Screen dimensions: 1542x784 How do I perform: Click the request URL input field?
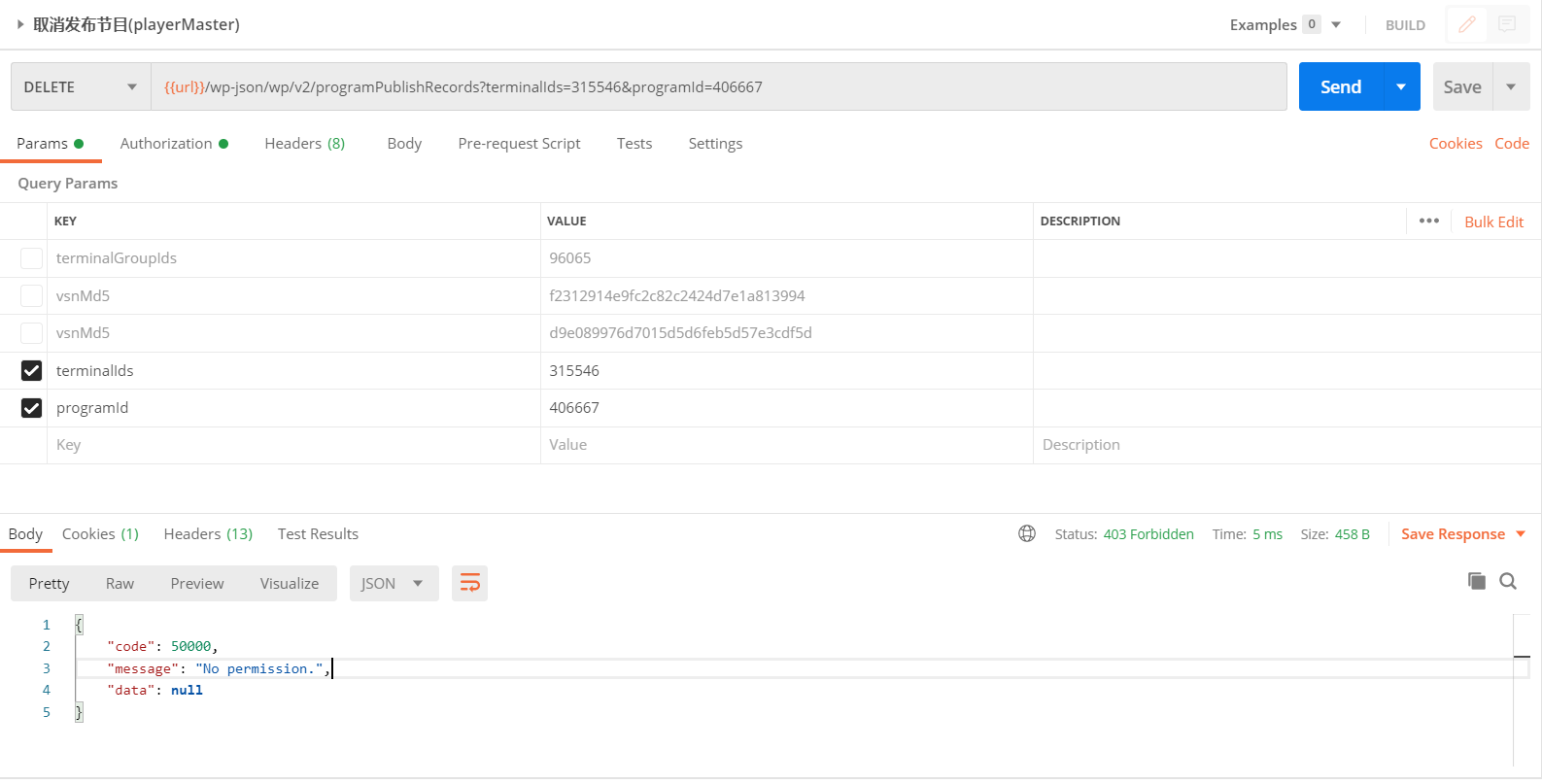[719, 86]
